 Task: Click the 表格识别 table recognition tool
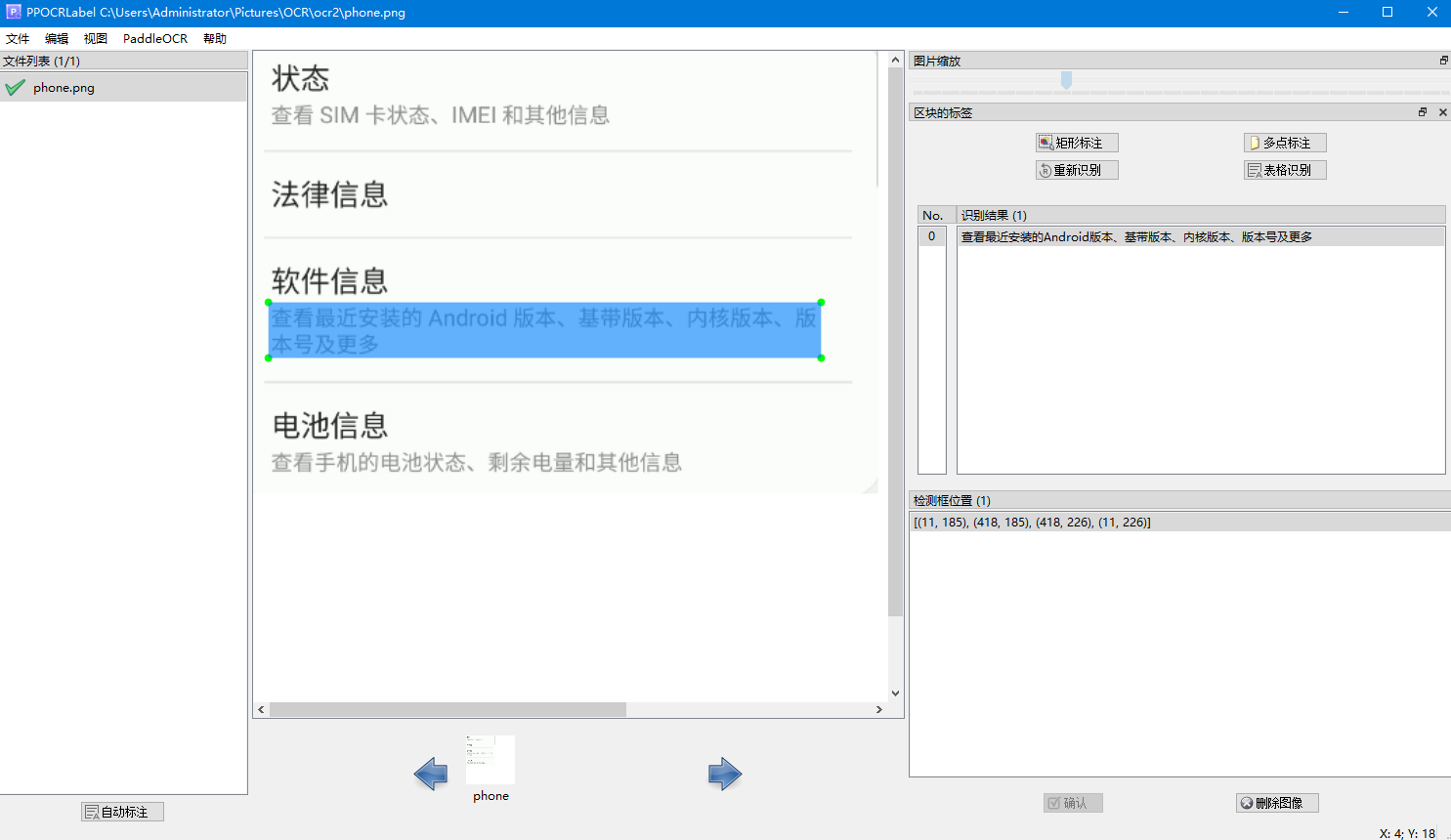1284,169
